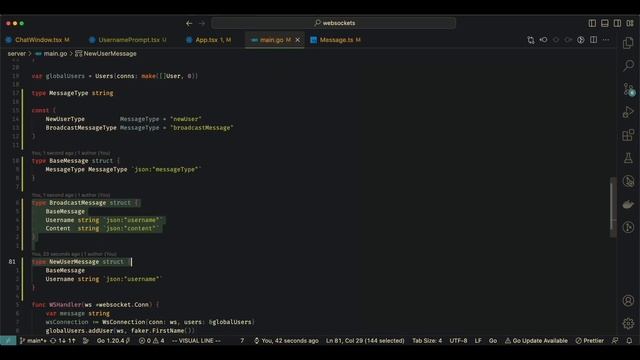Viewport: 640px width, 360px height.
Task: Open remote window indicator in status bar
Action: (x=8, y=340)
